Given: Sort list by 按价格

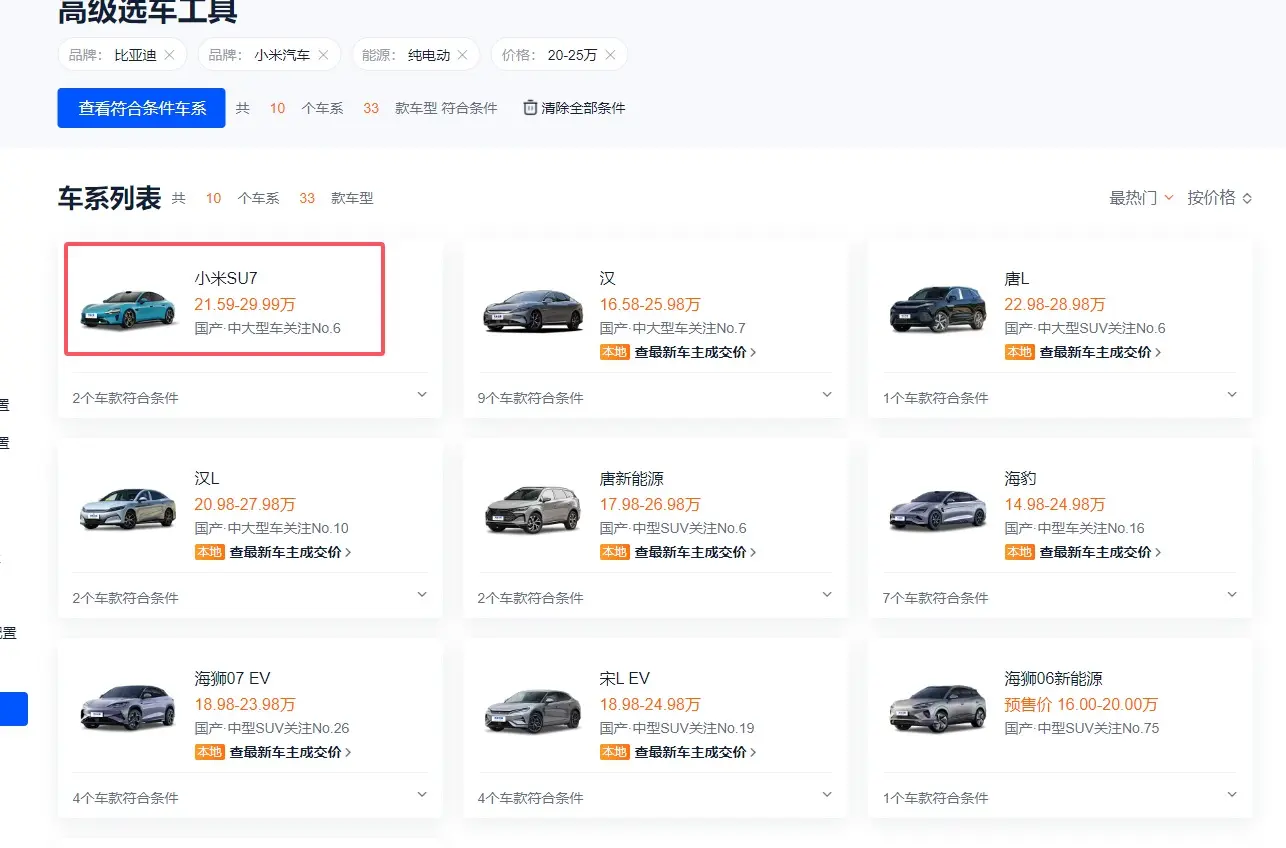Looking at the screenshot, I should click(1220, 198).
